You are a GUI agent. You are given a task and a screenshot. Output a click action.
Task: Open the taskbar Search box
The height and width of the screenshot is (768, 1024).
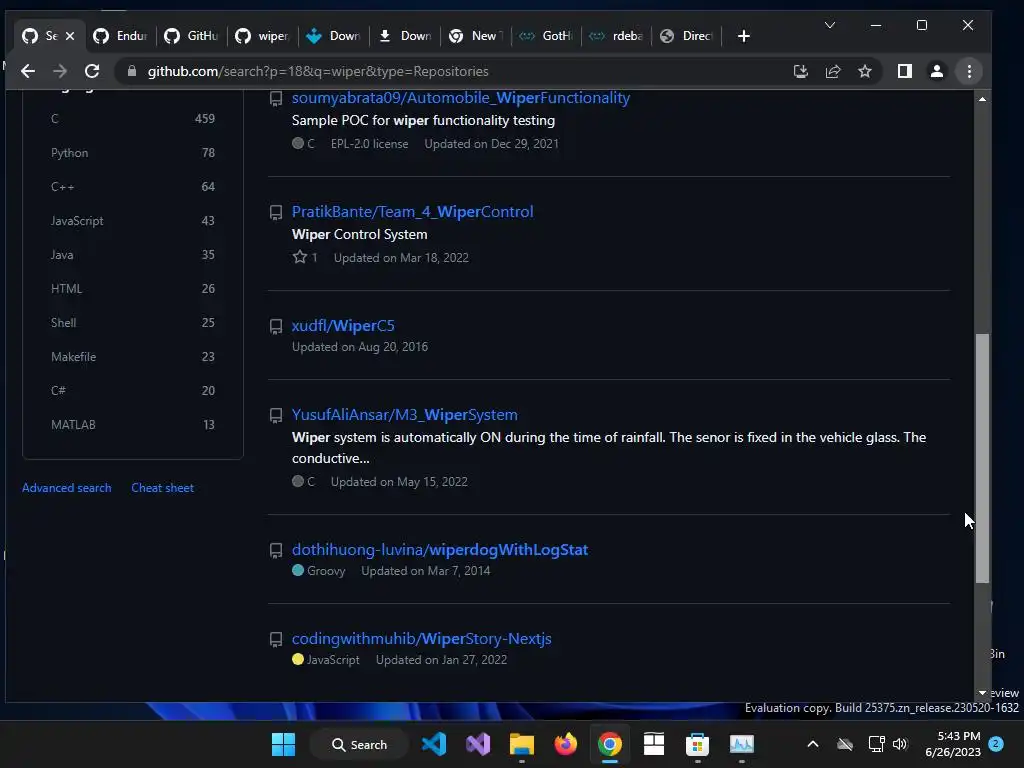coord(359,744)
